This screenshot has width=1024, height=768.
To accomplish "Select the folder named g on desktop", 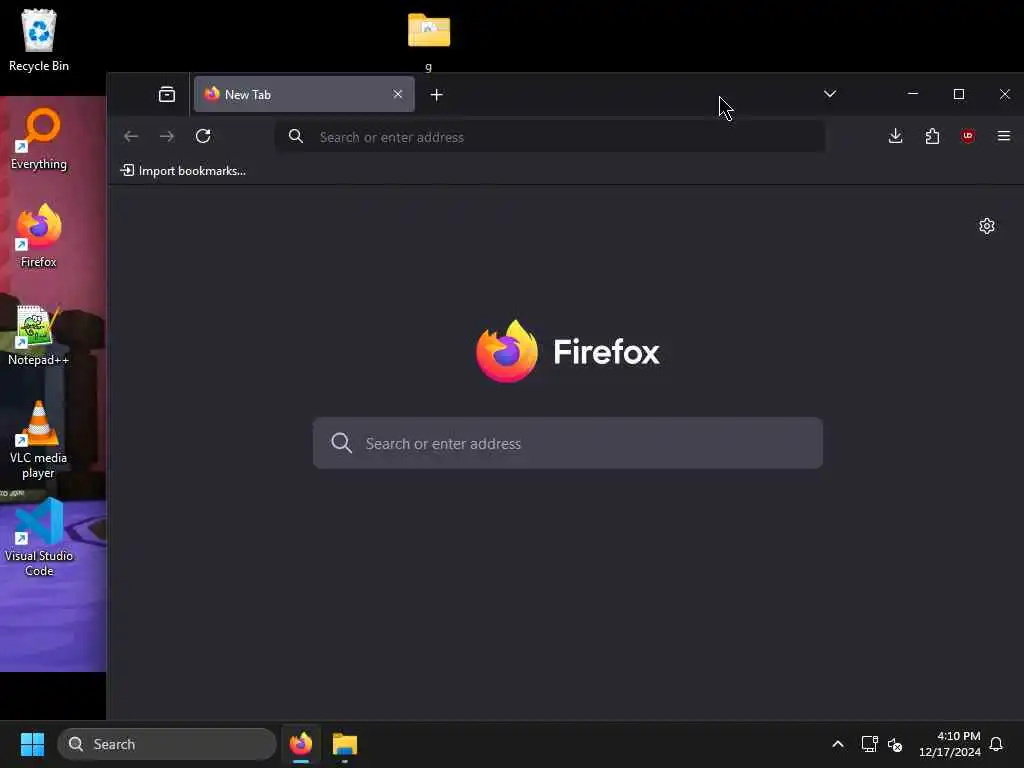I will point(428,41).
